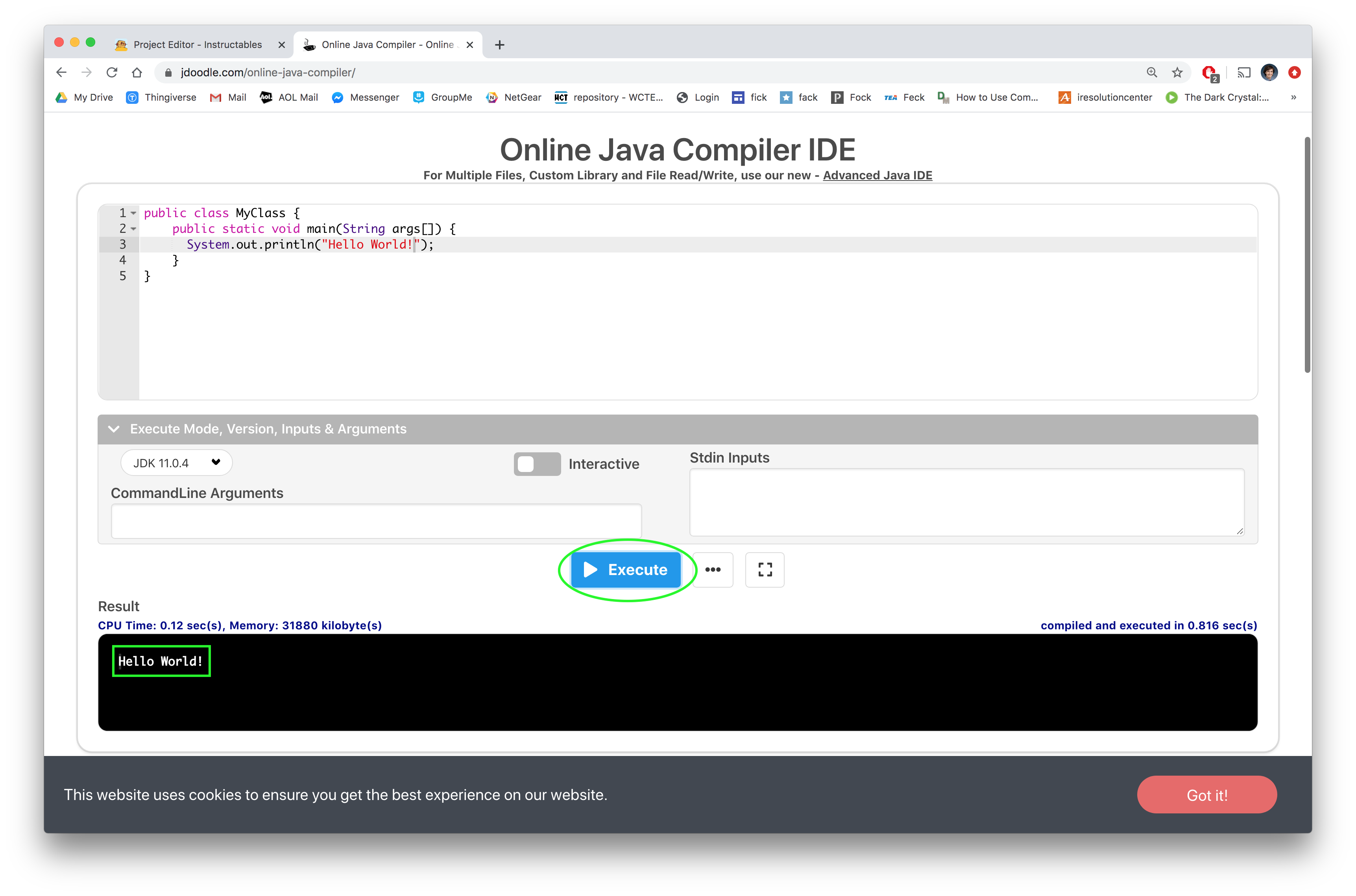Click the more options ellipsis icon
This screenshot has height=896, width=1356.
[713, 569]
